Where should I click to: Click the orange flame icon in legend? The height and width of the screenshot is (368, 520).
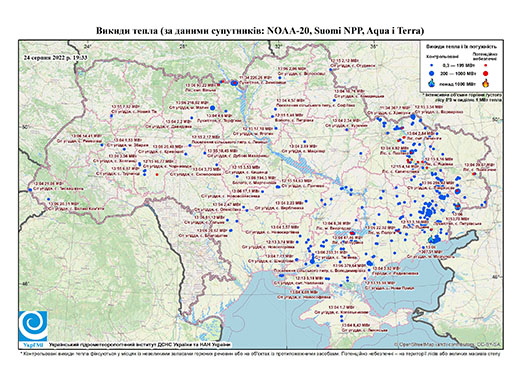pos(486,83)
